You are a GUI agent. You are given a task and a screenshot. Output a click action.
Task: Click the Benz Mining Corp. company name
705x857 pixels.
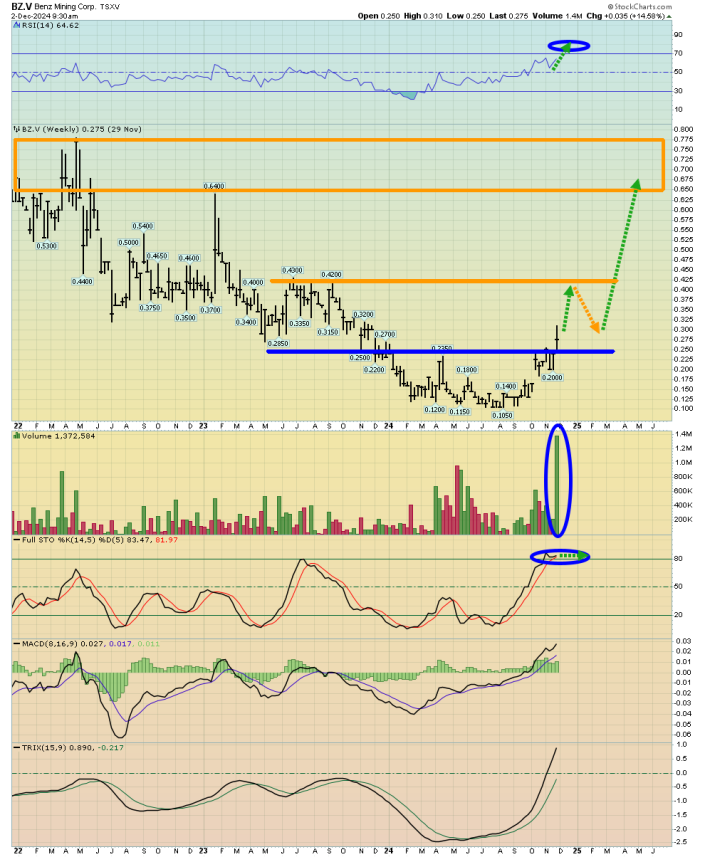point(66,7)
